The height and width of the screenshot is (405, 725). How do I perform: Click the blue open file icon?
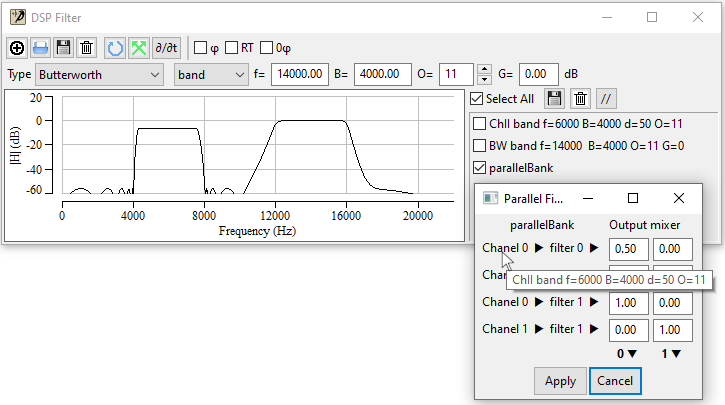tap(40, 47)
